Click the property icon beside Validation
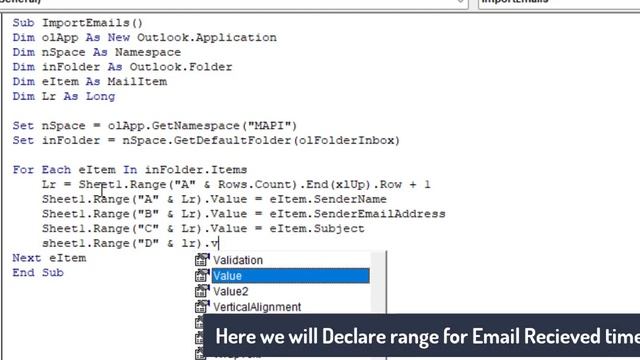Image resolution: width=640 pixels, height=360 pixels. (x=202, y=260)
